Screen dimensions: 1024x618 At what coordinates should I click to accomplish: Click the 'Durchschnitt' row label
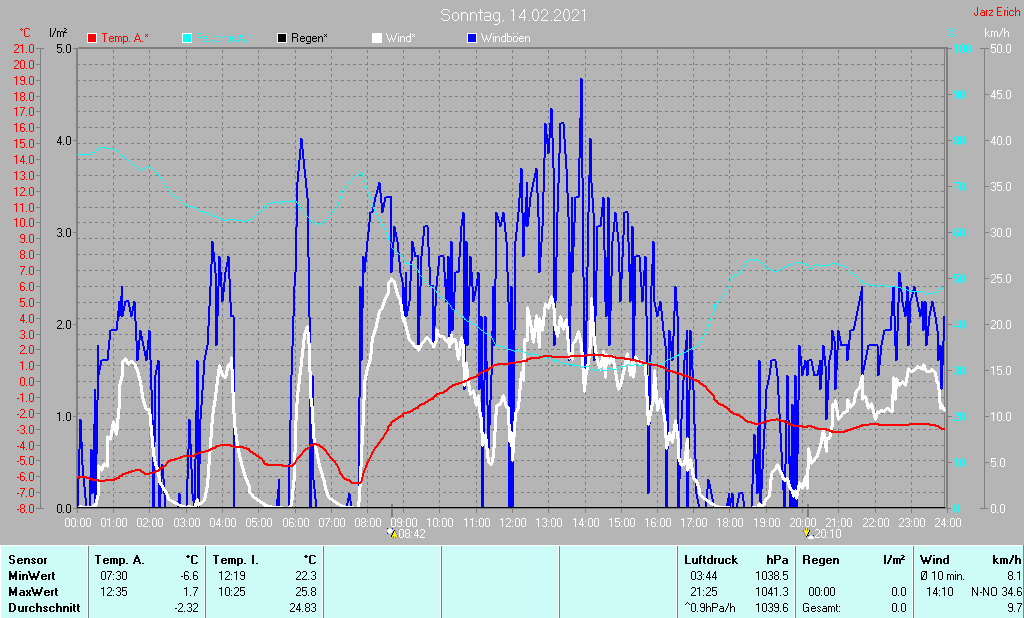44,608
